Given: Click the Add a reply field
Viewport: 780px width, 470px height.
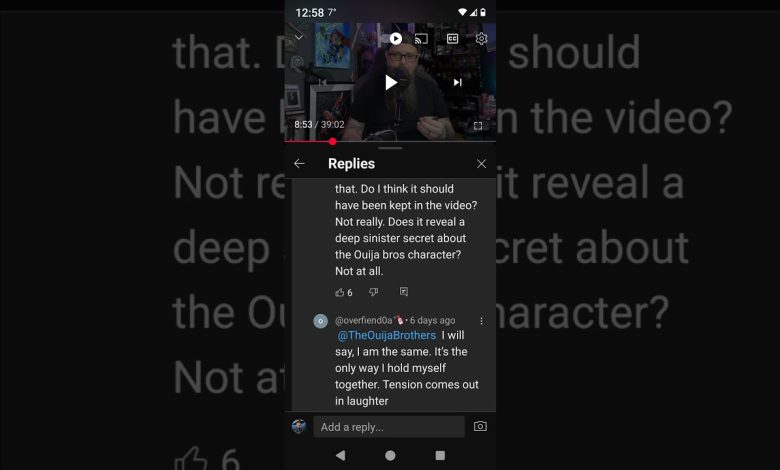Looking at the screenshot, I should click(389, 427).
